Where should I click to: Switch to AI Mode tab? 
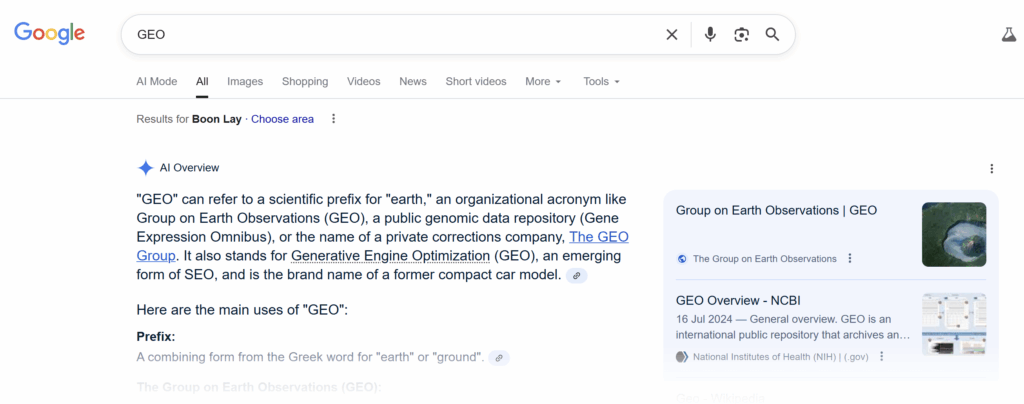tap(157, 82)
